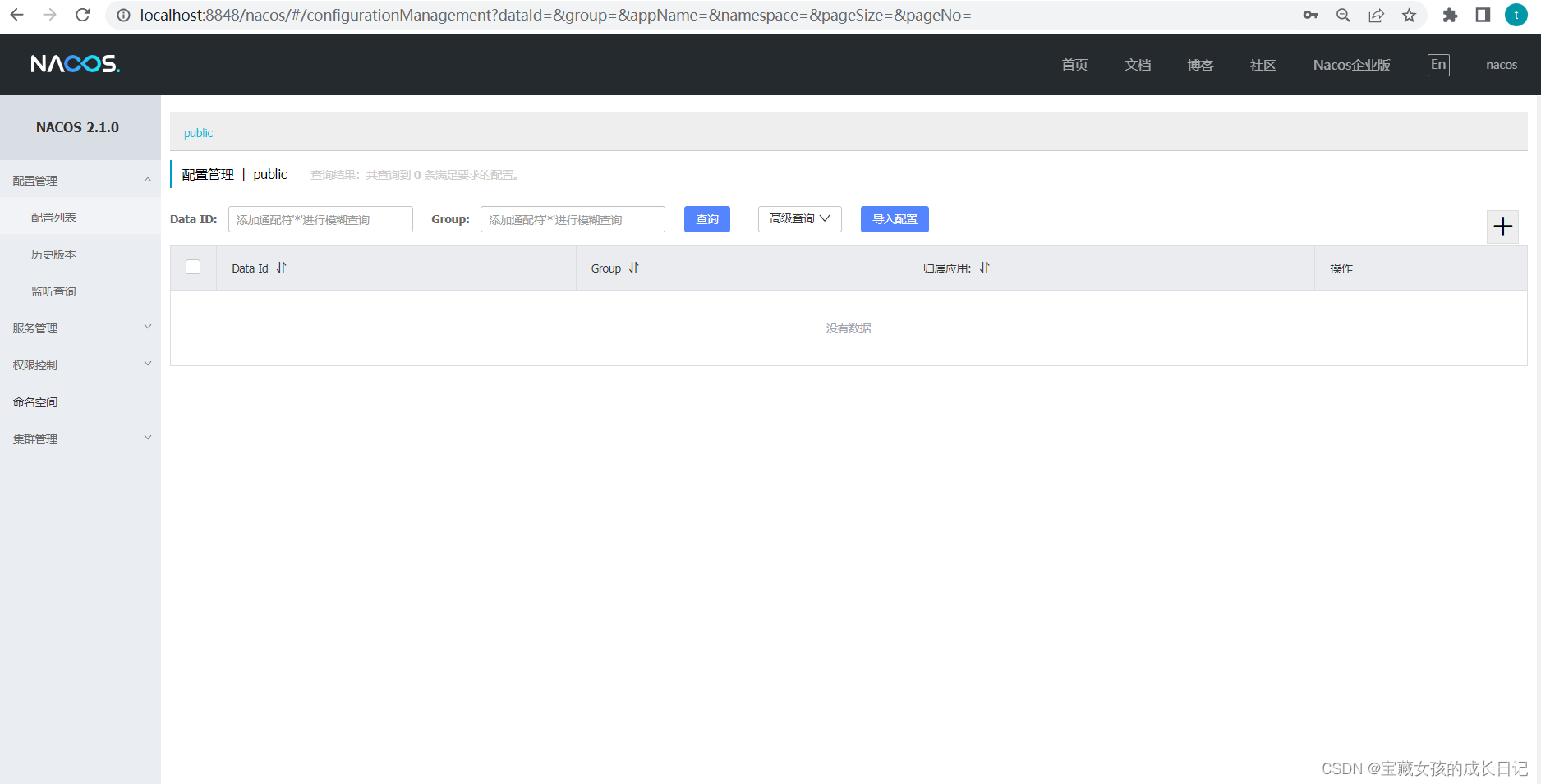Sort table by 归属应用 column
The image size is (1541, 784).
pos(985,268)
